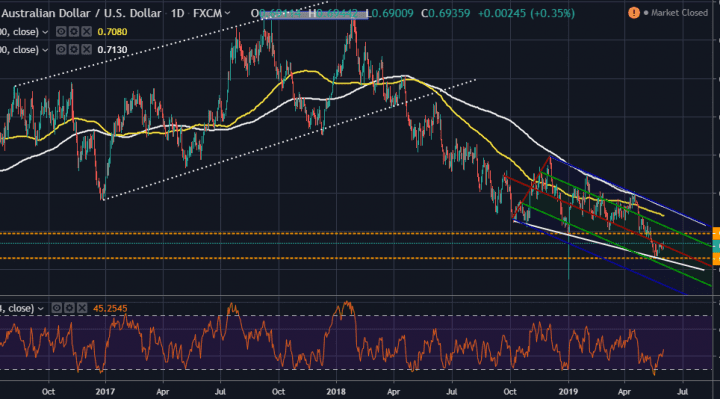This screenshot has height=399, width=720.
Task: Hide the RSI indicator showing 45.2545
Action: point(56,308)
